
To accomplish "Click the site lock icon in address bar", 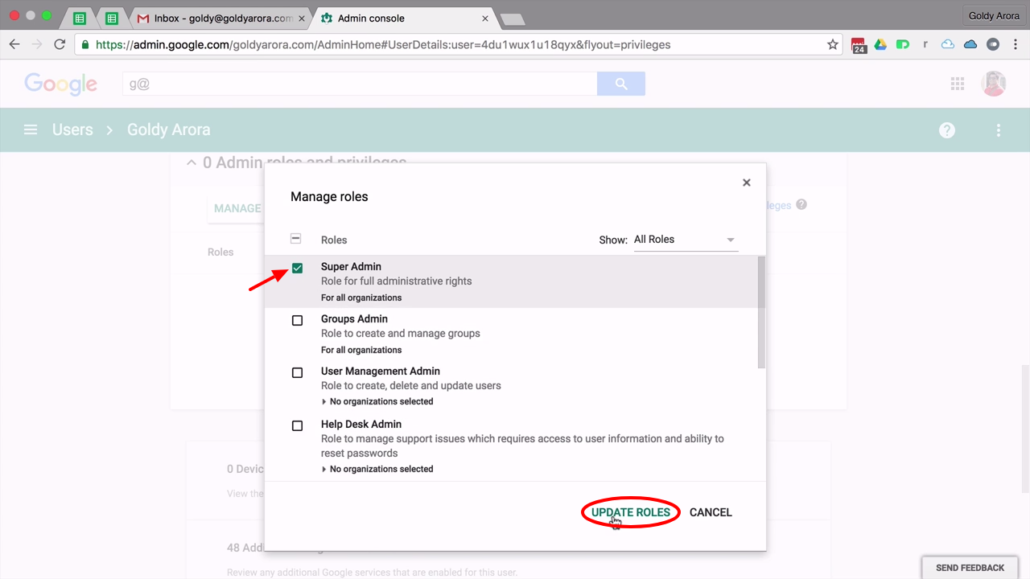I will [85, 45].
